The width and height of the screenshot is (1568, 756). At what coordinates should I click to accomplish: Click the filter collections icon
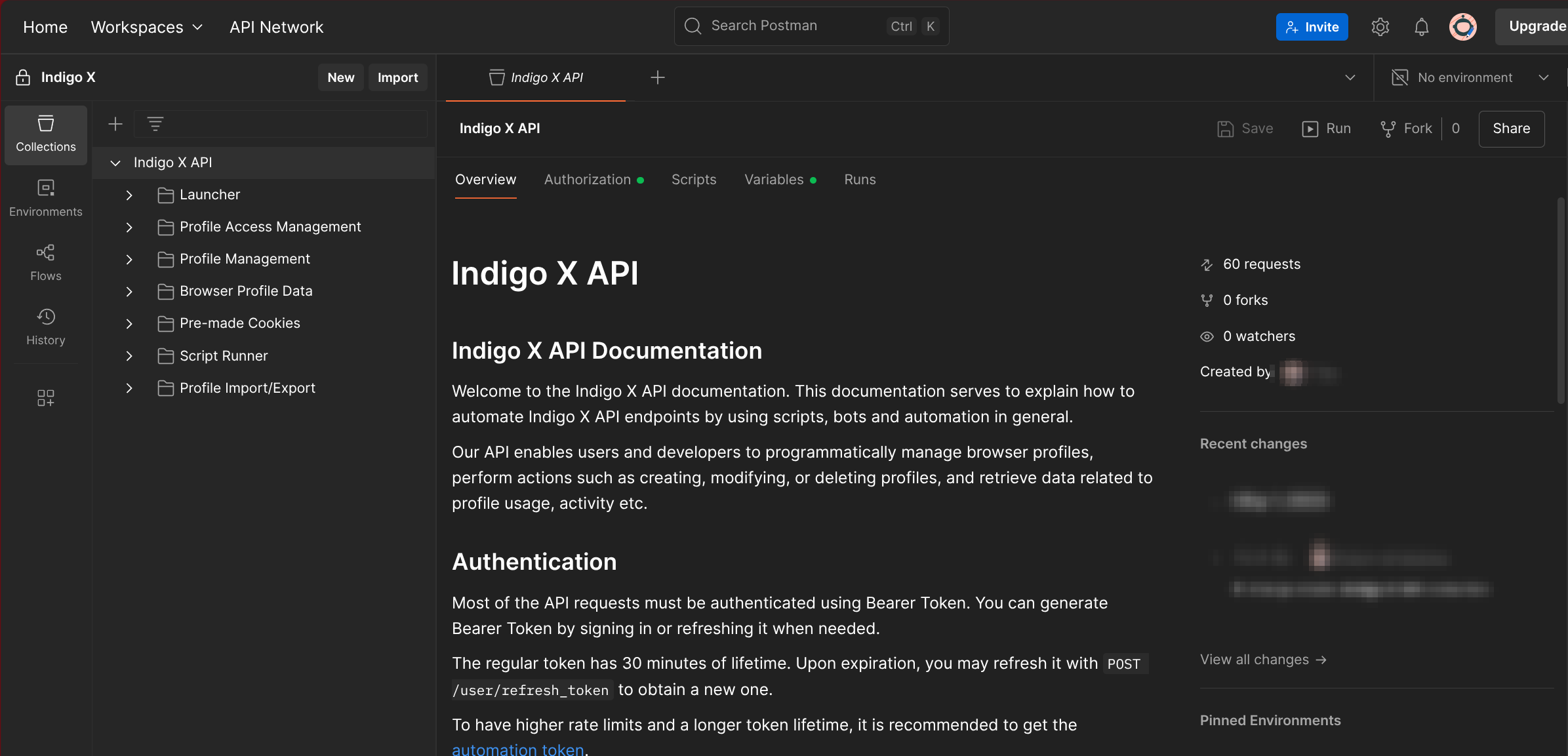click(x=155, y=124)
